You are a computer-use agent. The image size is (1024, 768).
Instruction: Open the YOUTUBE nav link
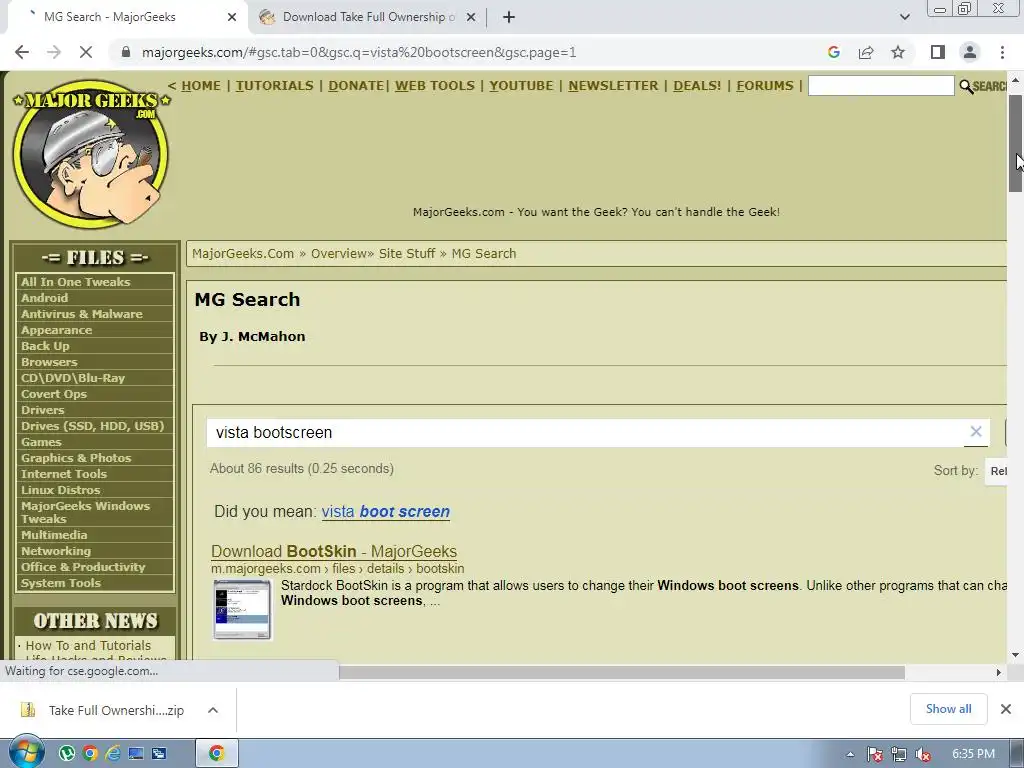[x=521, y=86]
